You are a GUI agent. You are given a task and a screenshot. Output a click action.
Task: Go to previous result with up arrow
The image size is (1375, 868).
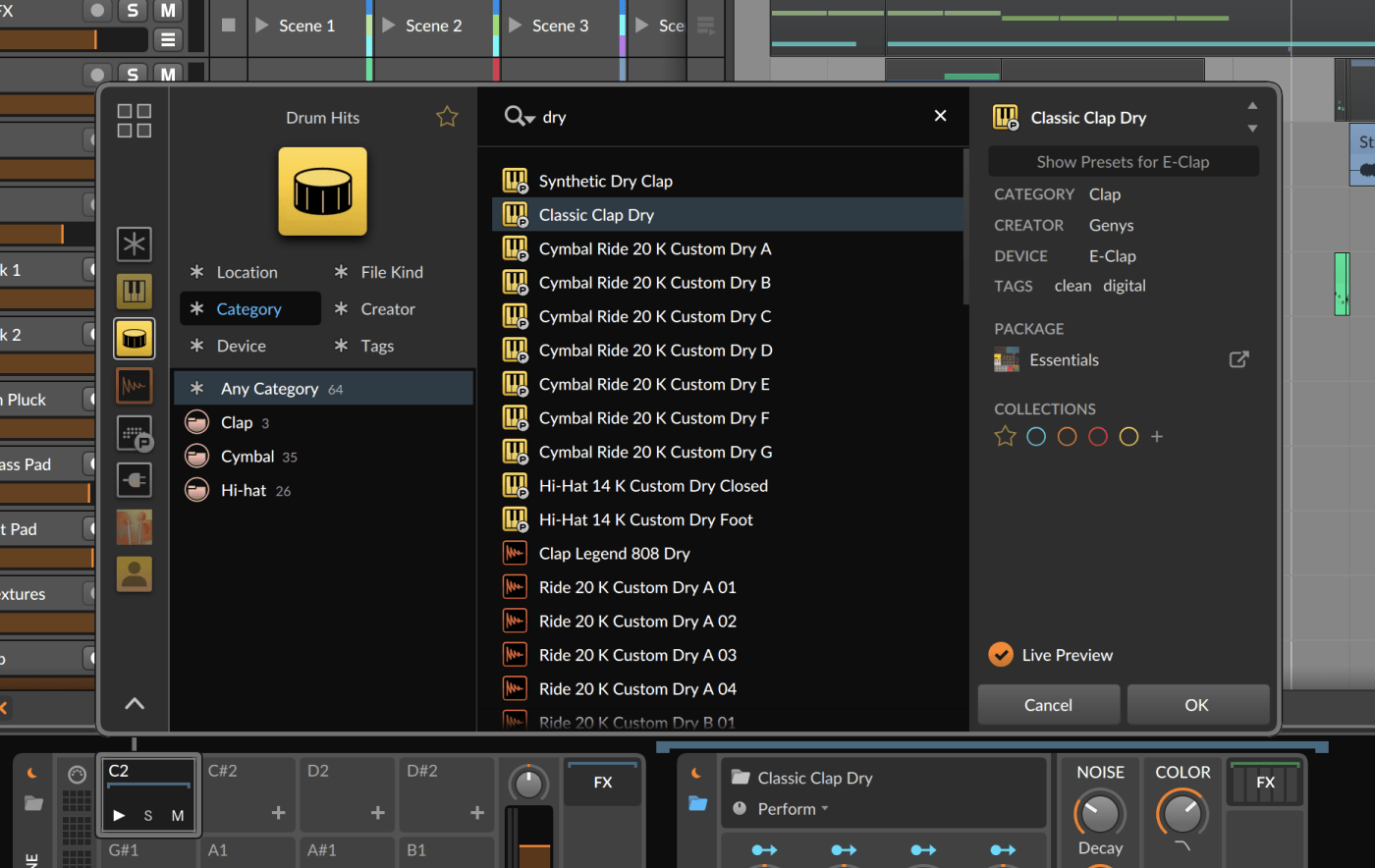pos(1252,105)
